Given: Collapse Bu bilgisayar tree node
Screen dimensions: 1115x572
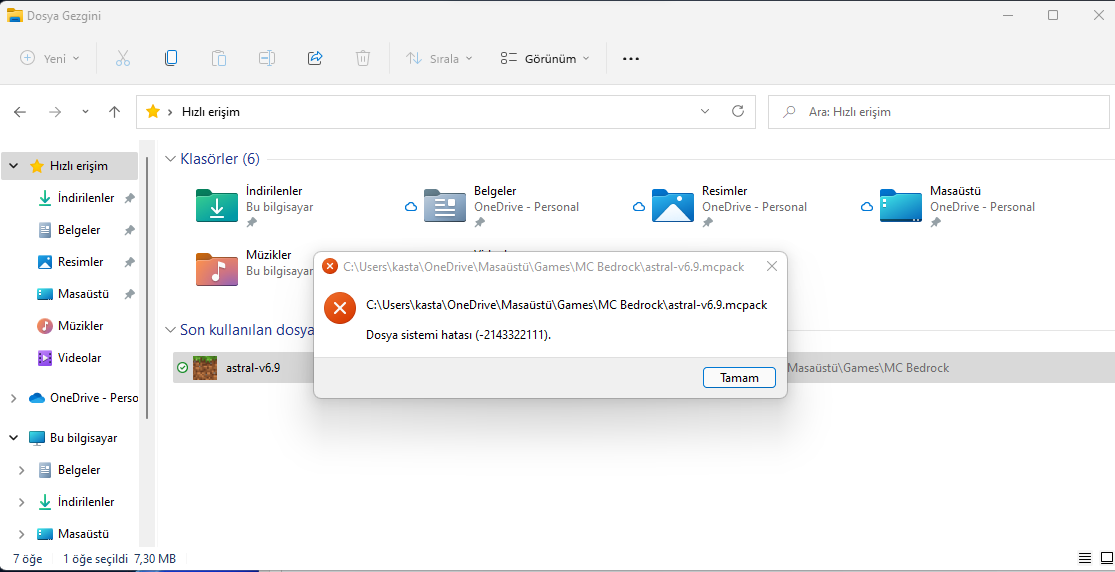Looking at the screenshot, I should tap(13, 438).
